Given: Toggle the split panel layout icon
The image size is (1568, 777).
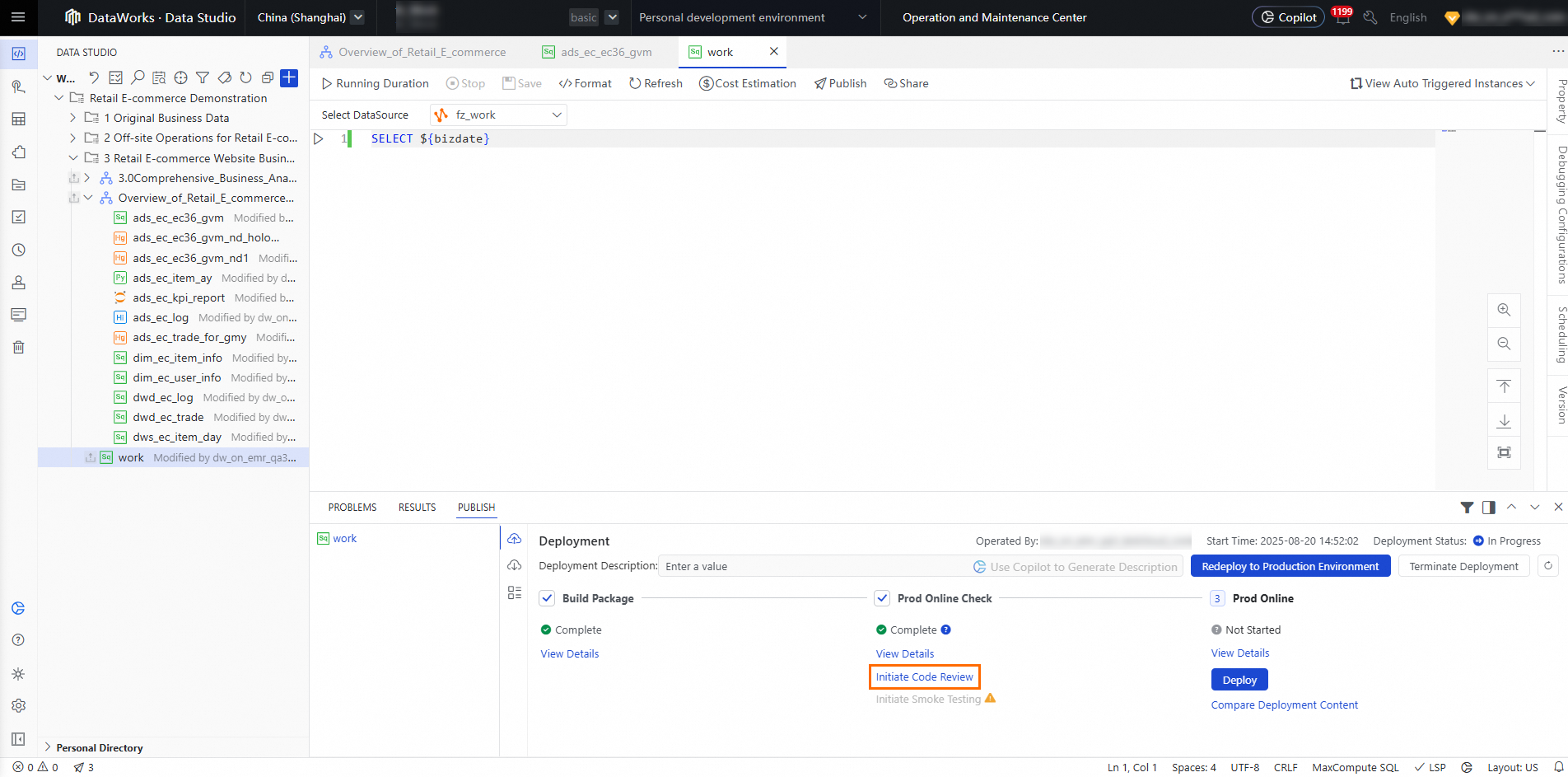Looking at the screenshot, I should pyautogui.click(x=1489, y=508).
